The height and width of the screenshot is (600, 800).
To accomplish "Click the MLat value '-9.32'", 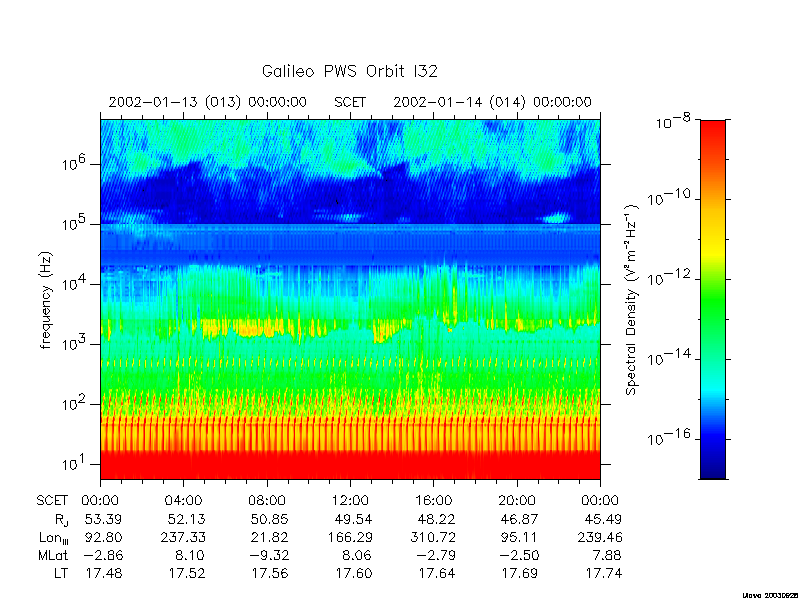I will [268, 555].
